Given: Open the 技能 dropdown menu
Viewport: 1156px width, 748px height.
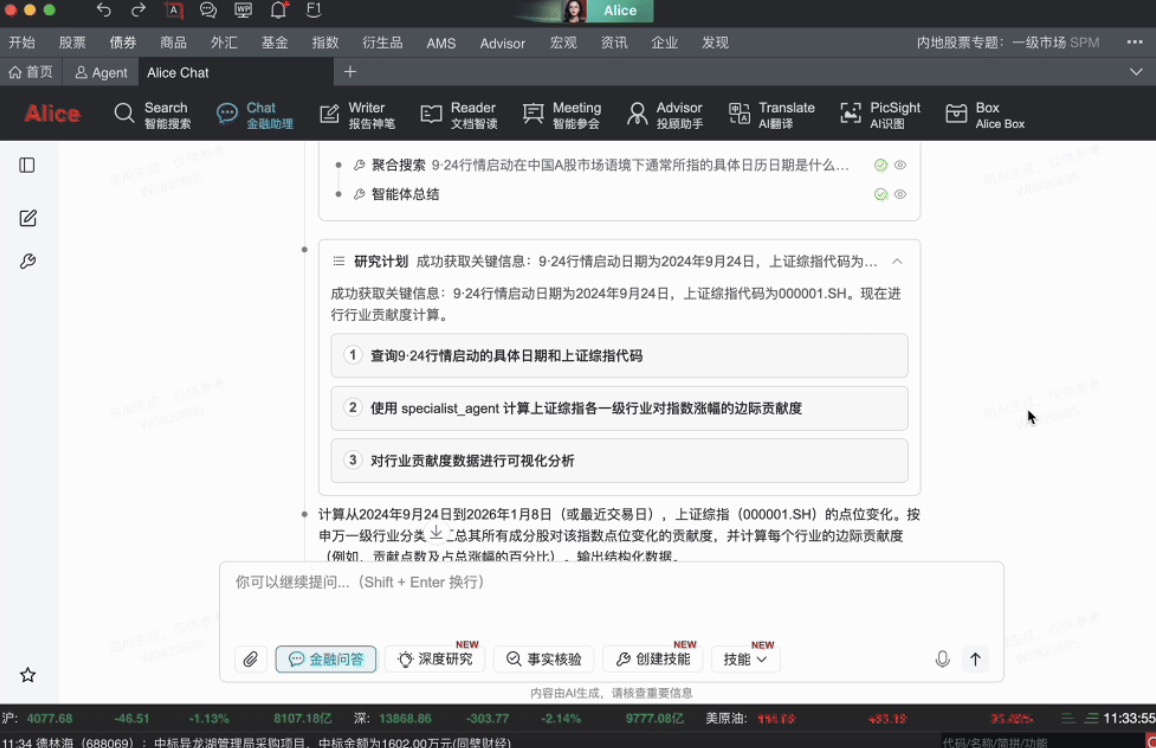Looking at the screenshot, I should 745,659.
